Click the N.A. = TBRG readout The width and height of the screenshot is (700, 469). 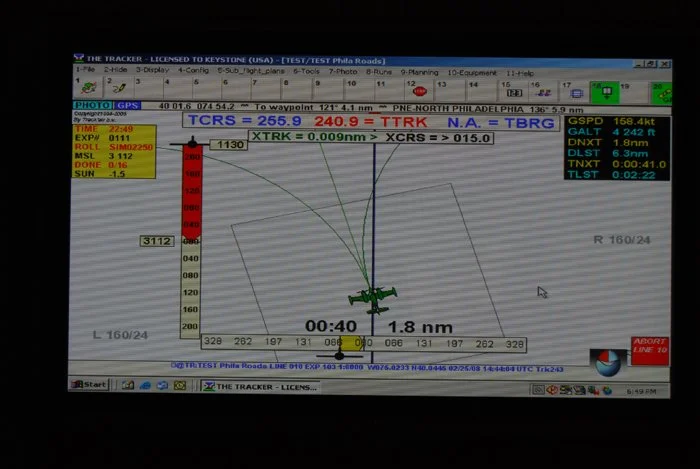click(x=500, y=123)
